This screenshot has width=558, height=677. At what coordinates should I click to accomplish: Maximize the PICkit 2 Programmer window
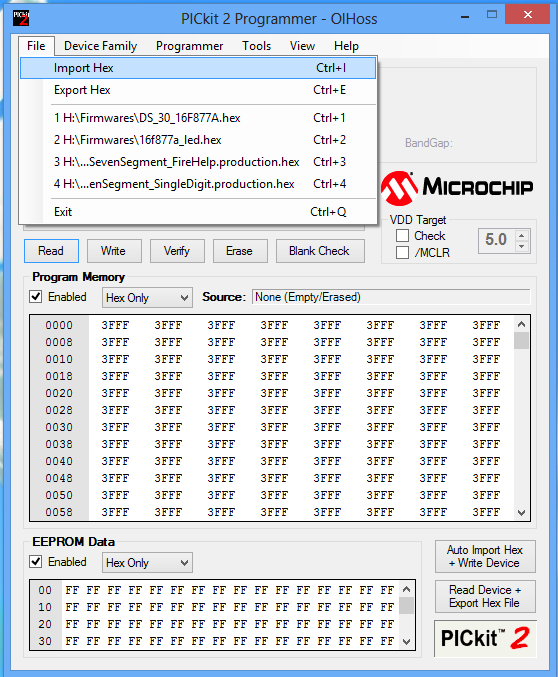coord(491,15)
